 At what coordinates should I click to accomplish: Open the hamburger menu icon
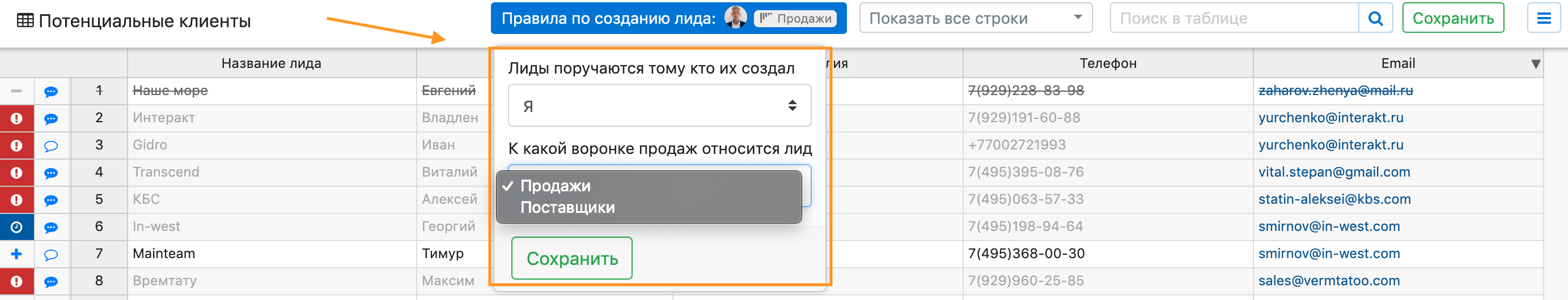[x=1544, y=18]
